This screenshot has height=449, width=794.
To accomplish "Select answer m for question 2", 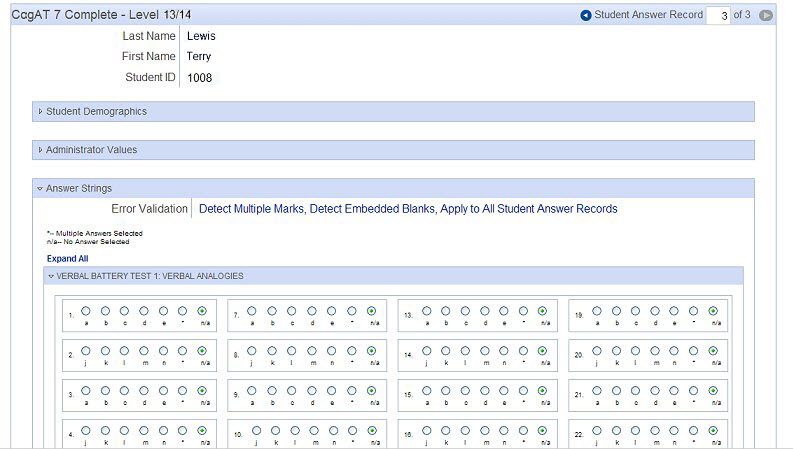I will (x=144, y=351).
